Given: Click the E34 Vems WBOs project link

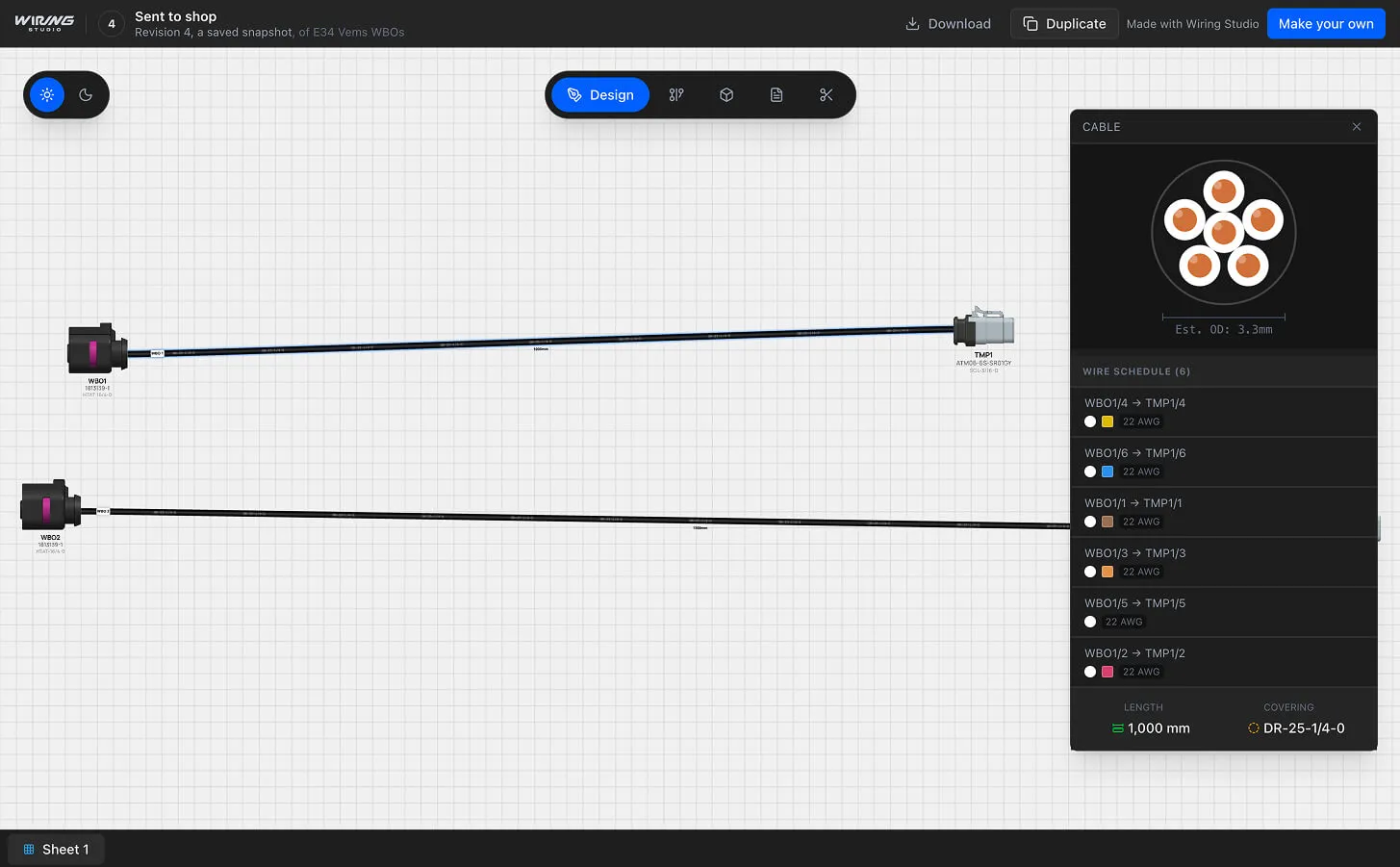Looking at the screenshot, I should tap(358, 32).
